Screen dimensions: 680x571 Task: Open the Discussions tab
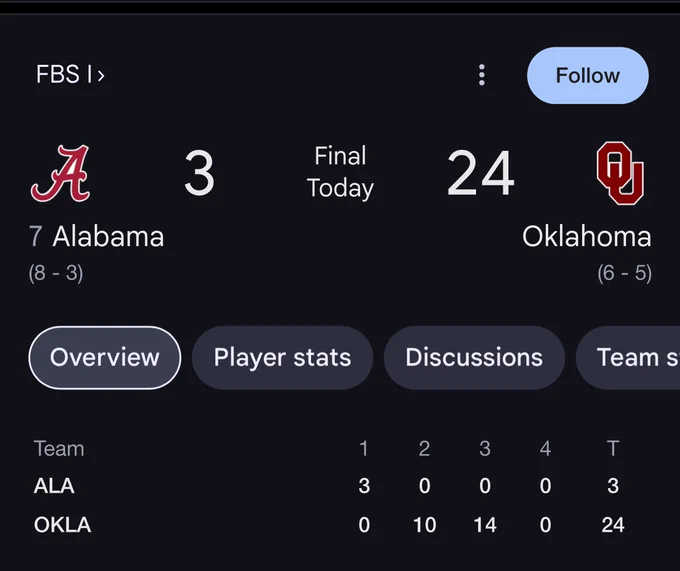point(474,358)
